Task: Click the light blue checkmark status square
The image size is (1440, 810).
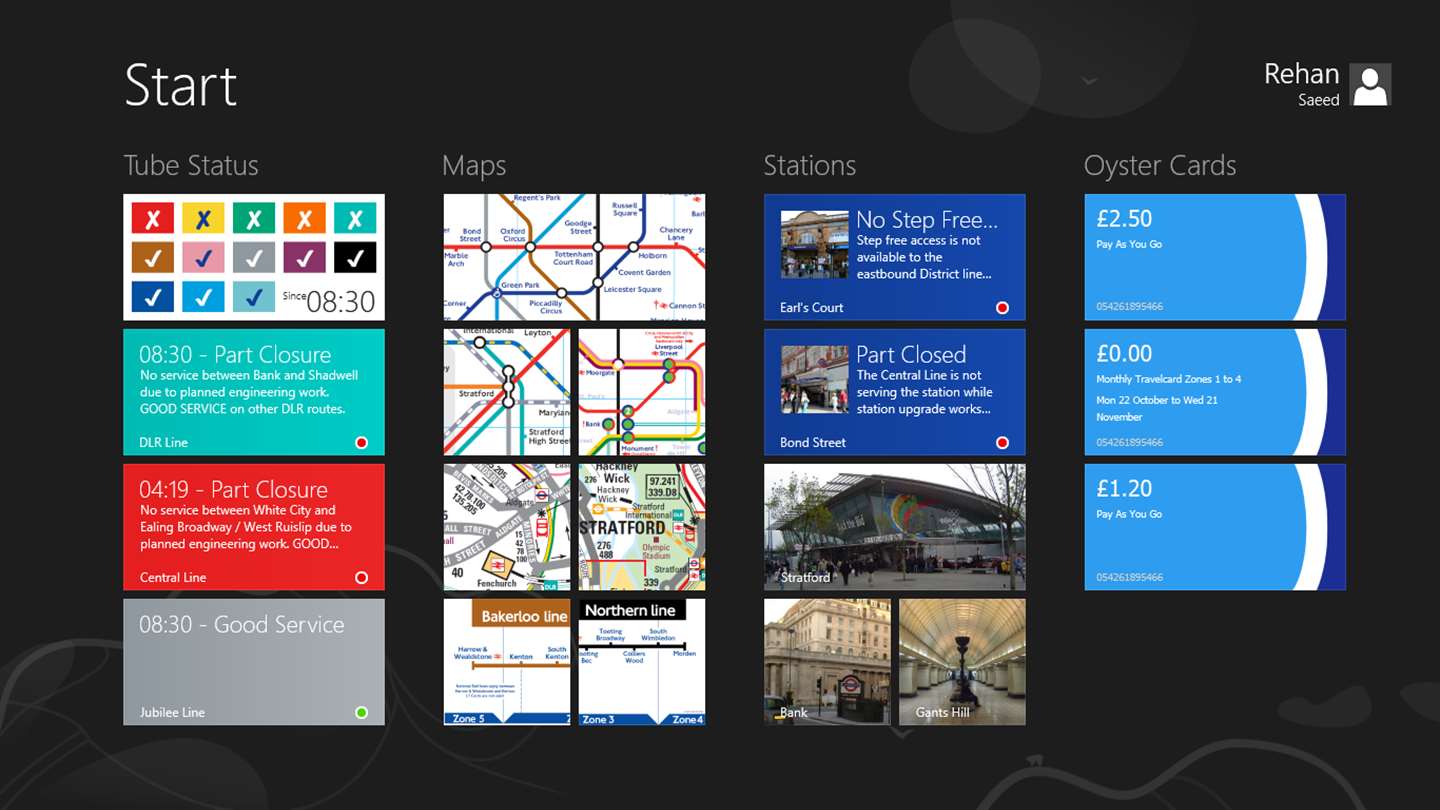Action: (203, 296)
